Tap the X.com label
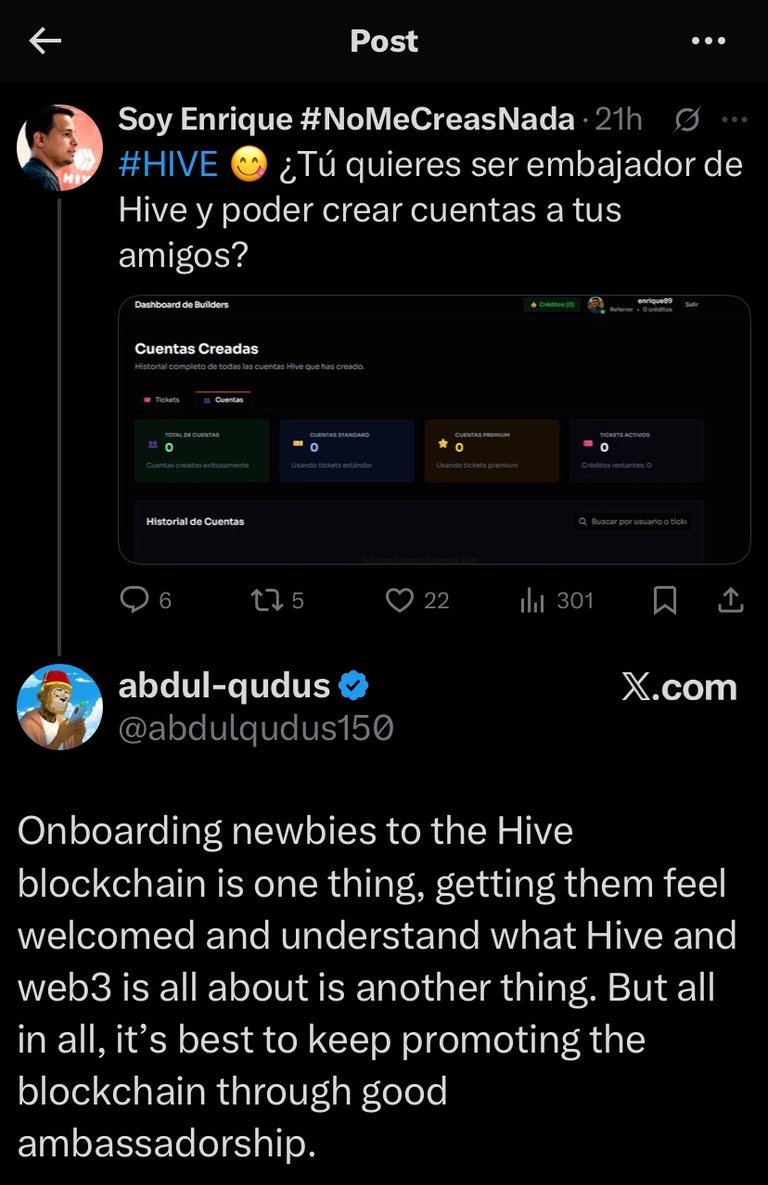The width and height of the screenshot is (768, 1185). pos(679,687)
